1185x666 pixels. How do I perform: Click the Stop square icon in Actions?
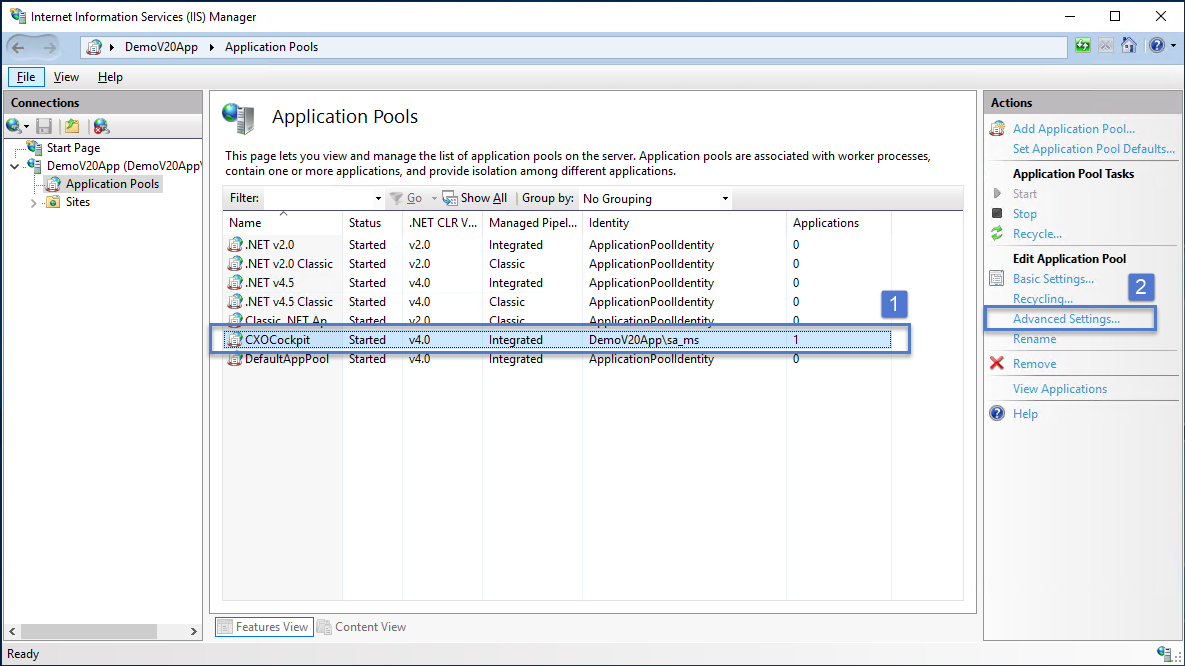[997, 214]
